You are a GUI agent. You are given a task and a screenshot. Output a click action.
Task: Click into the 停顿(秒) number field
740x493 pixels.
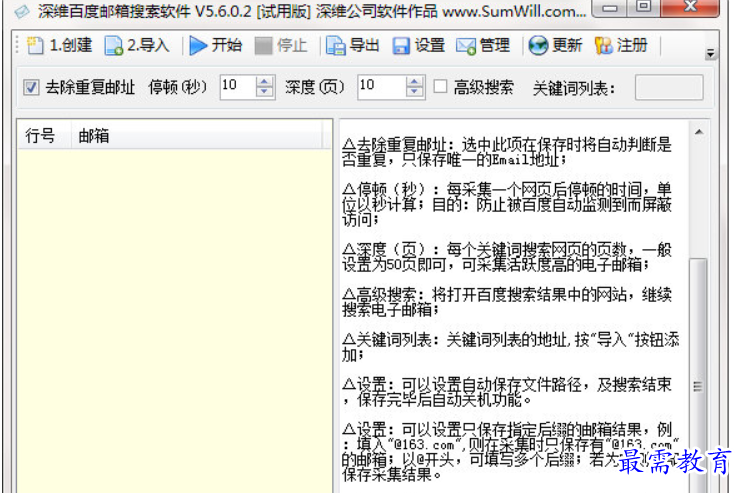click(x=238, y=87)
